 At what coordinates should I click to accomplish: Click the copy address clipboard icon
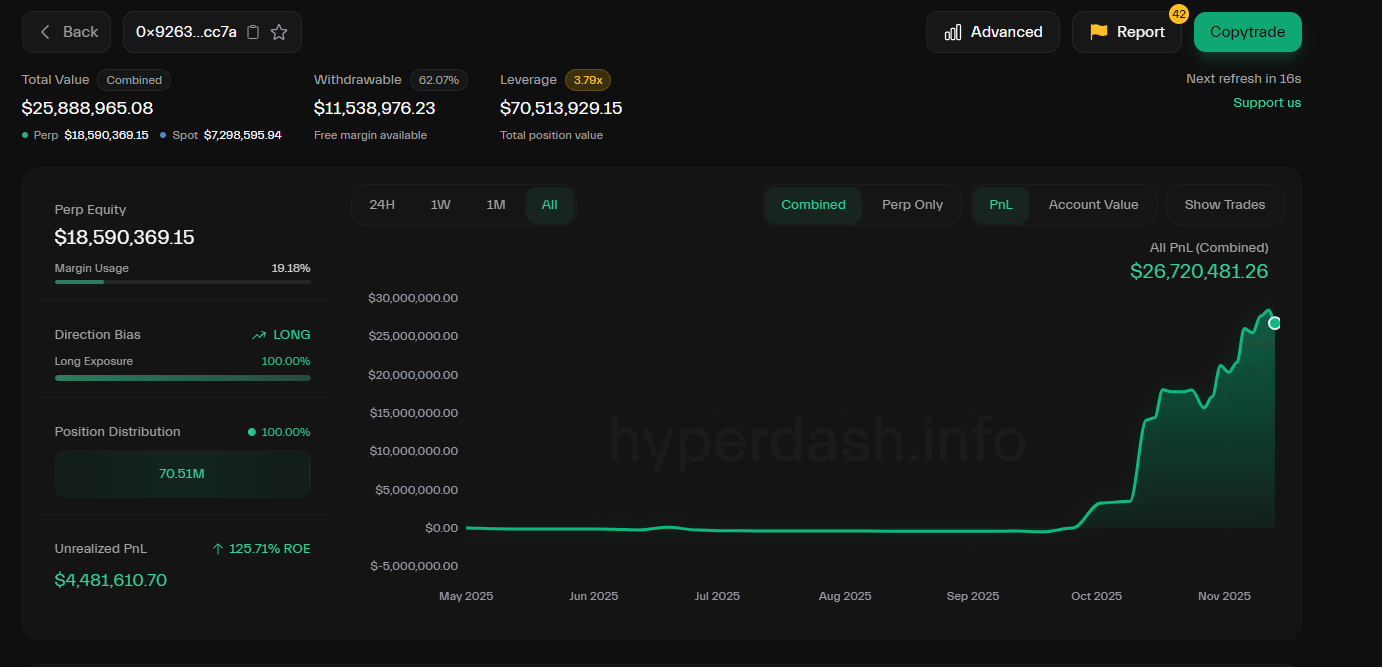pyautogui.click(x=253, y=32)
